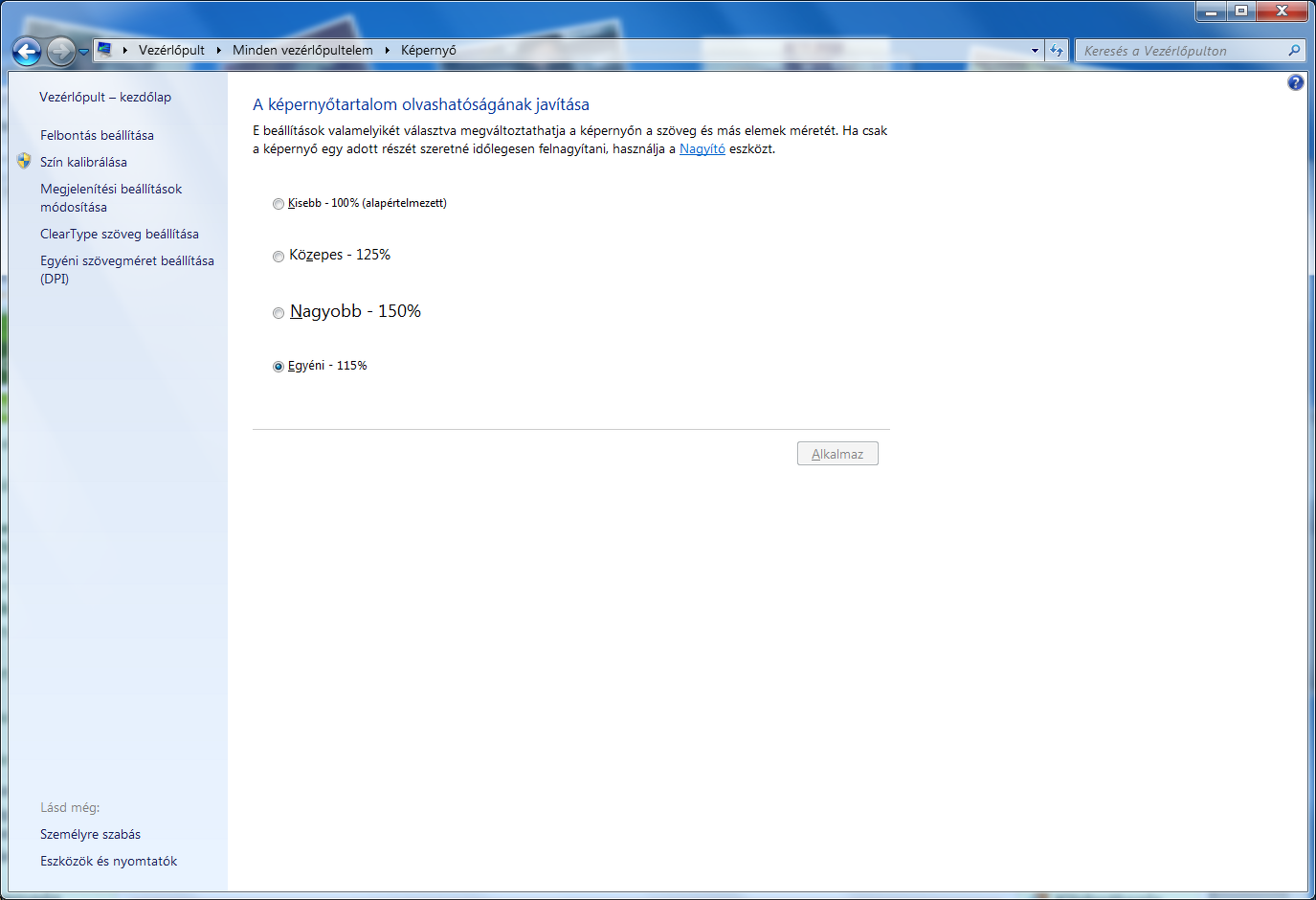Open ClearType szöveg beállítása

click(120, 234)
